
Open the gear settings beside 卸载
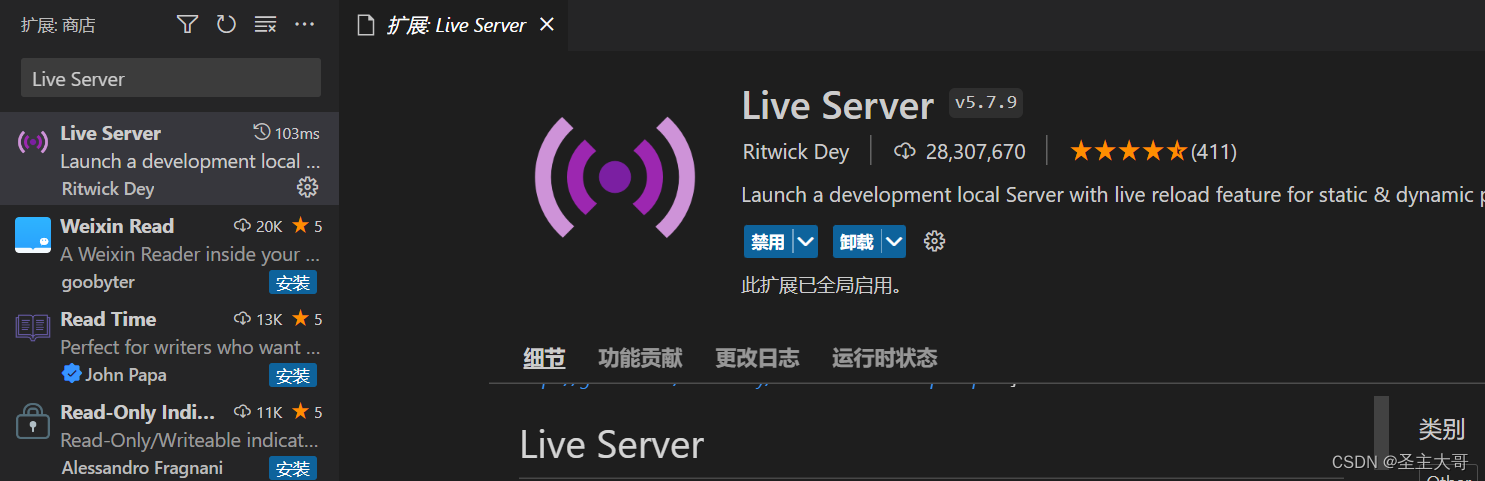point(934,242)
